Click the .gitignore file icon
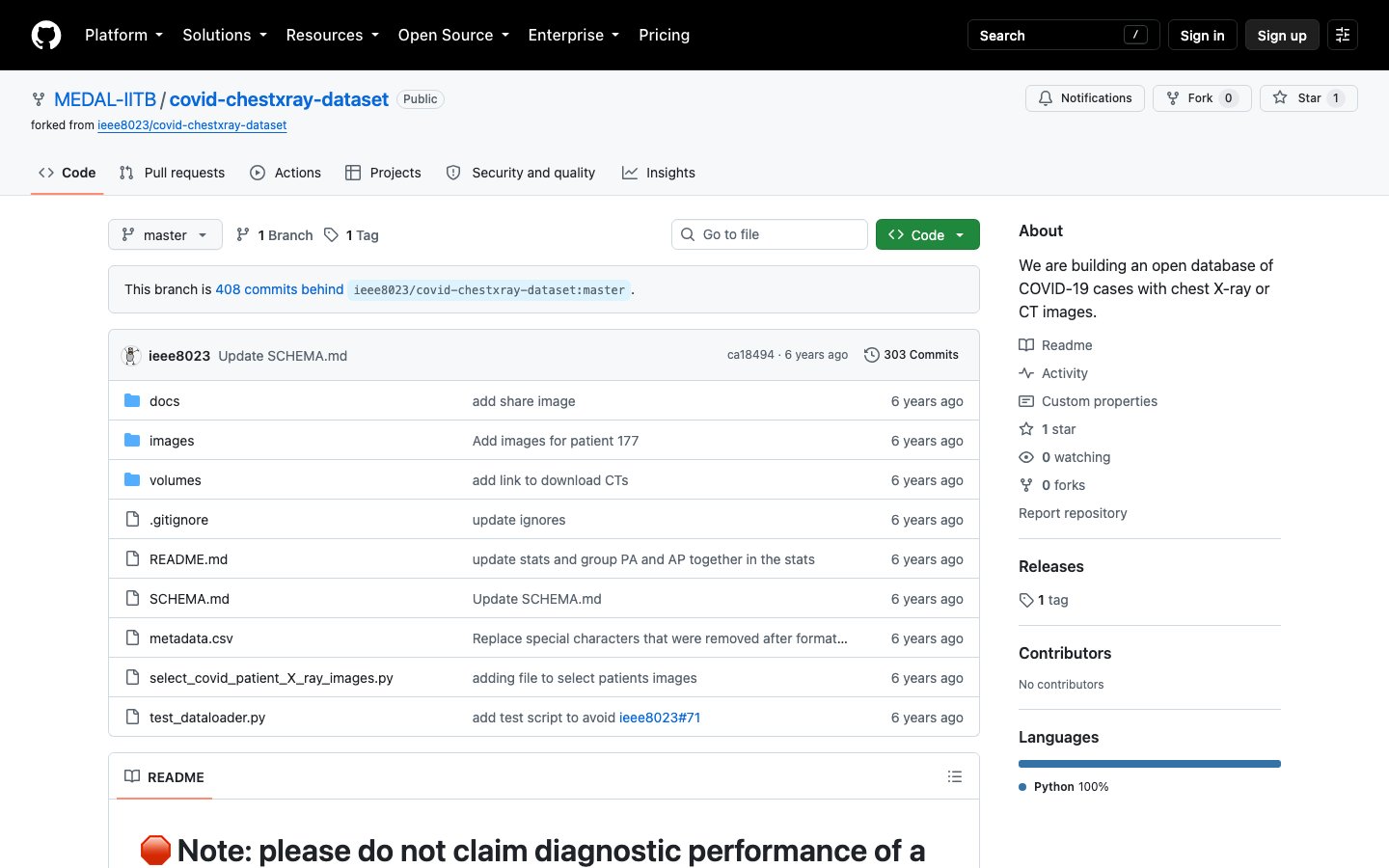This screenshot has width=1389, height=868. click(x=132, y=519)
